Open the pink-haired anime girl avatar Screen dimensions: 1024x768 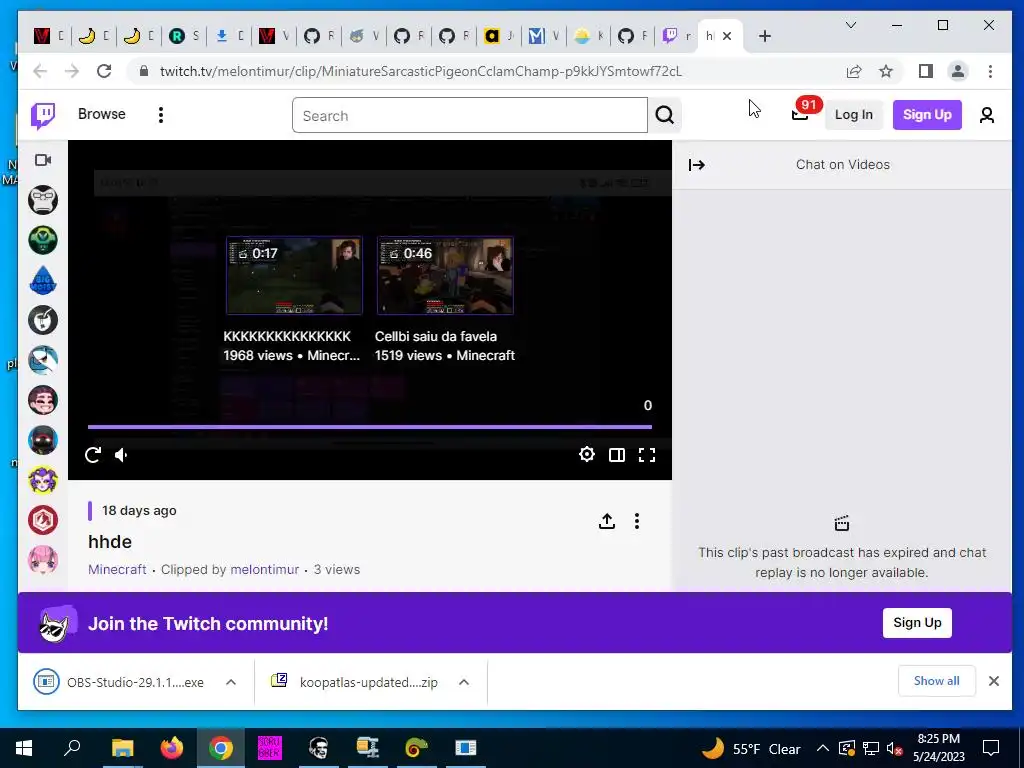pos(43,560)
